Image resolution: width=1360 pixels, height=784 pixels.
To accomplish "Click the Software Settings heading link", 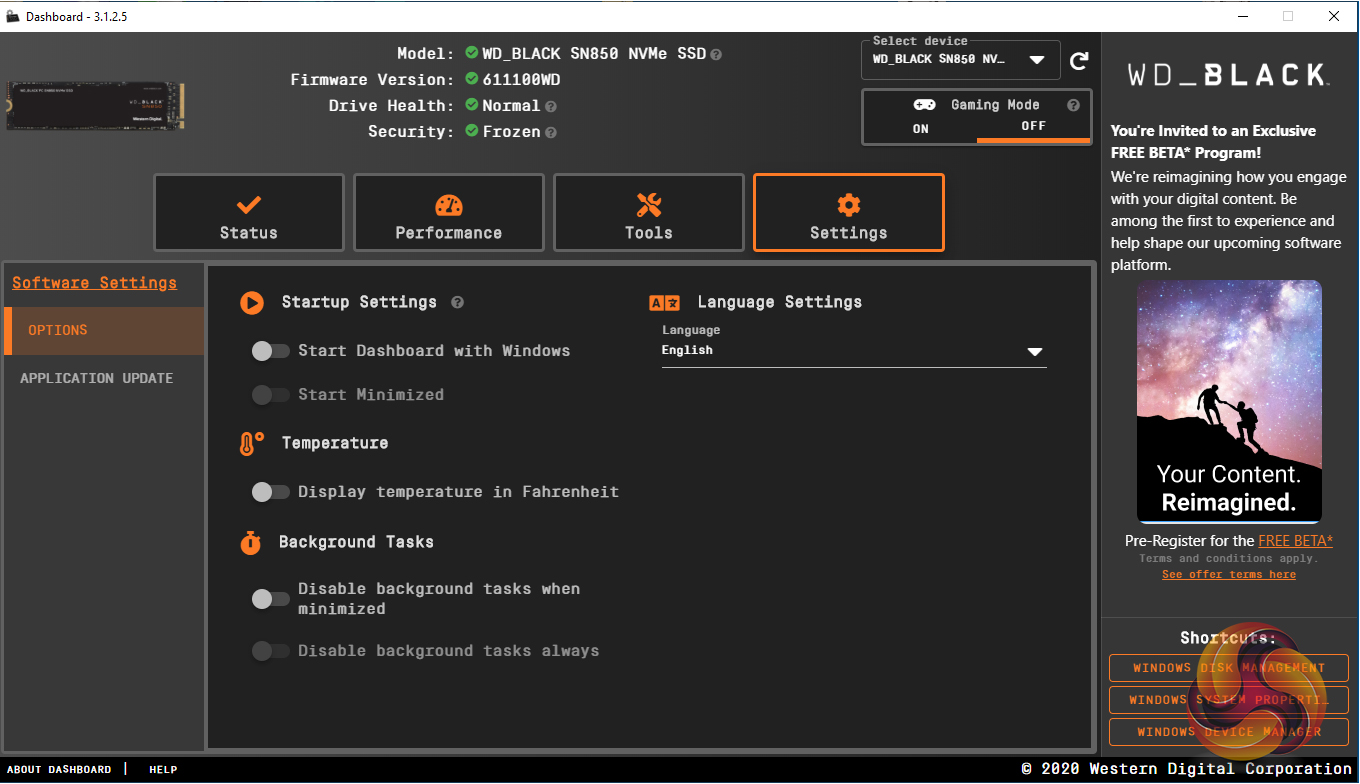I will [95, 283].
